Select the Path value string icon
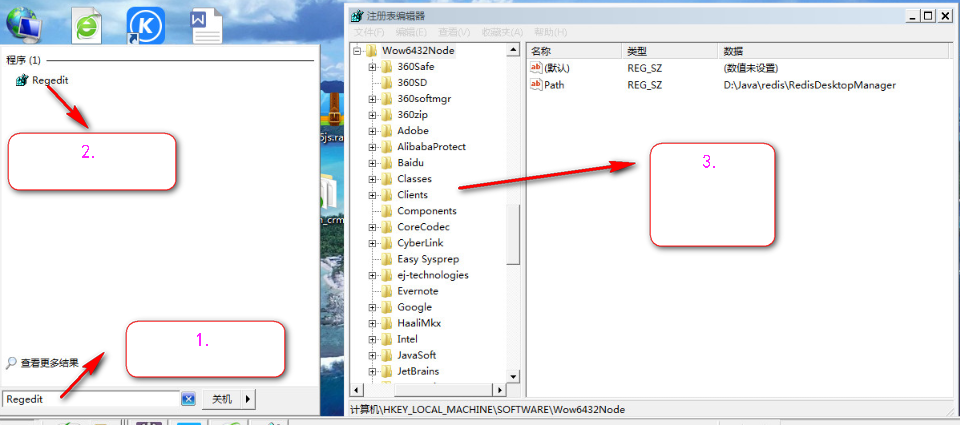 tap(536, 85)
